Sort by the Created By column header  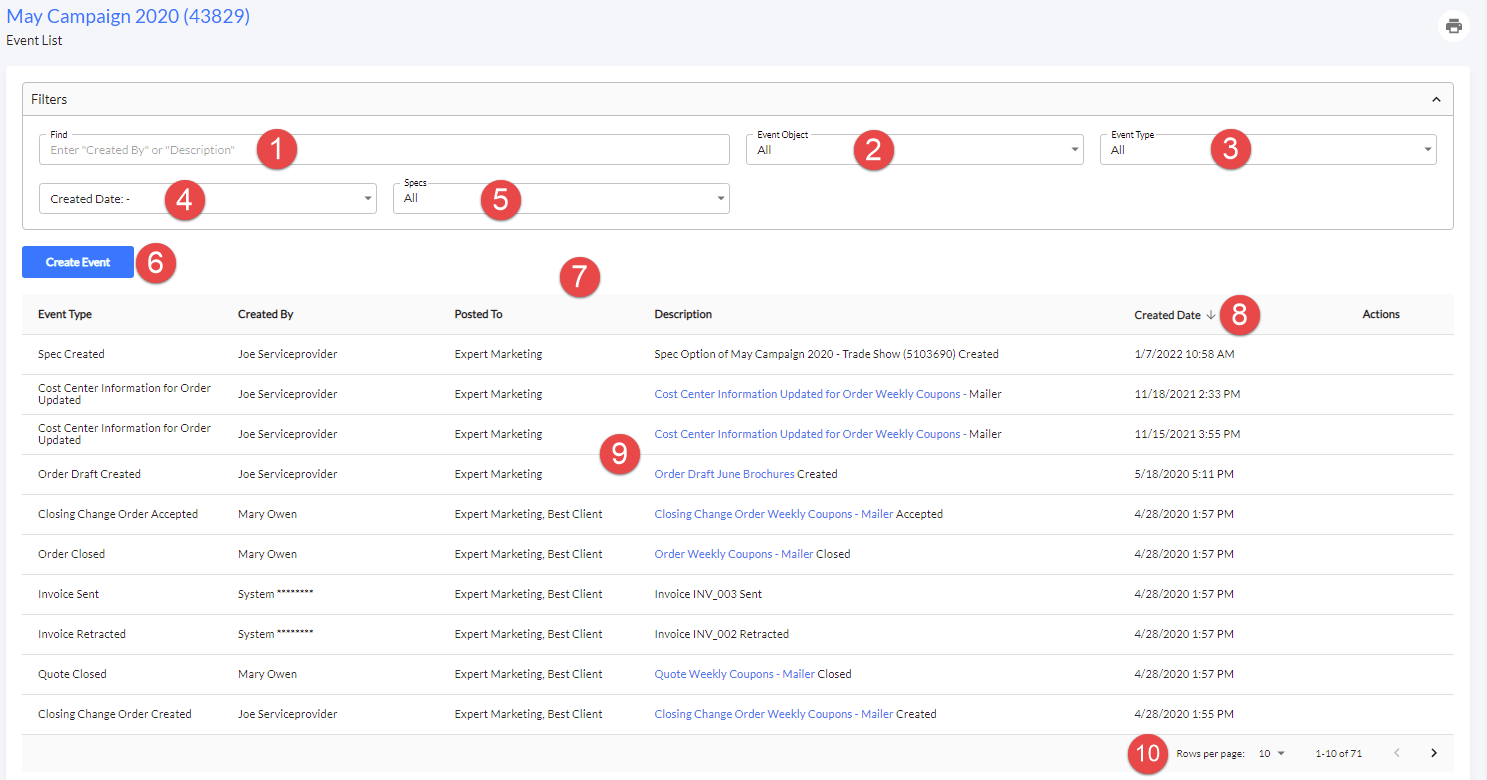coord(265,314)
